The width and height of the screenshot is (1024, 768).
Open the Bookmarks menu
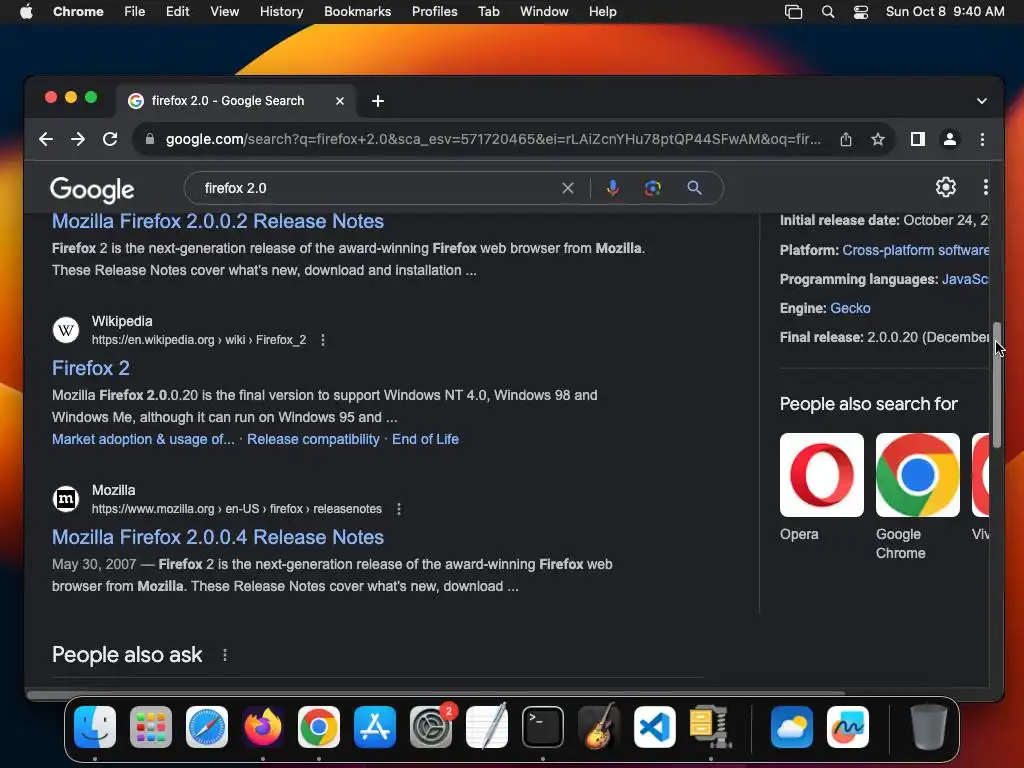[x=357, y=12]
